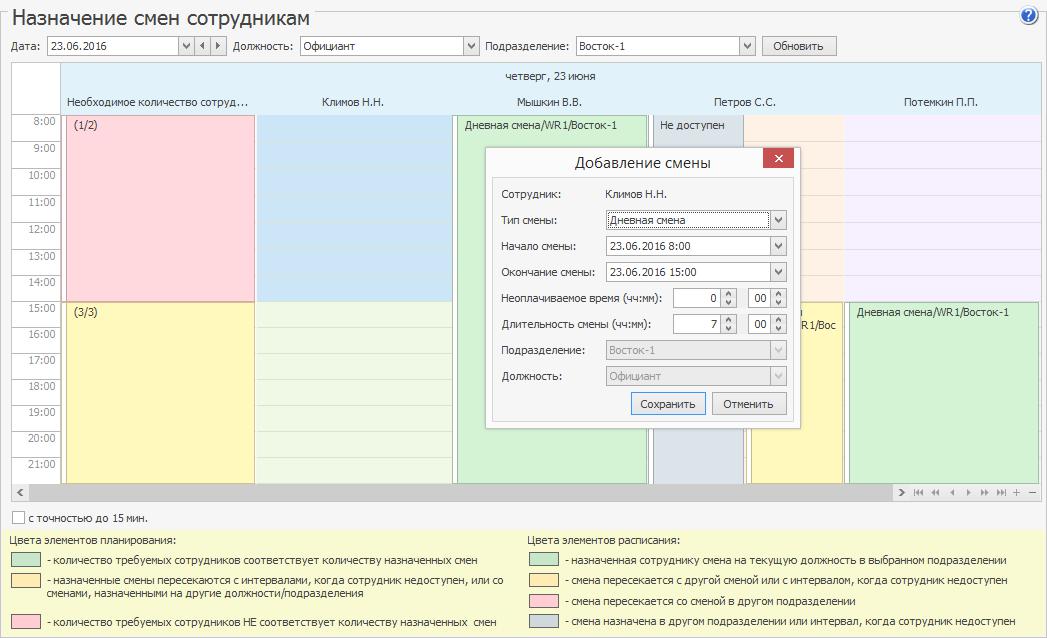The image size is (1047, 638).
Task: Zoom out schedule with minus icon
Action: (x=1032, y=492)
